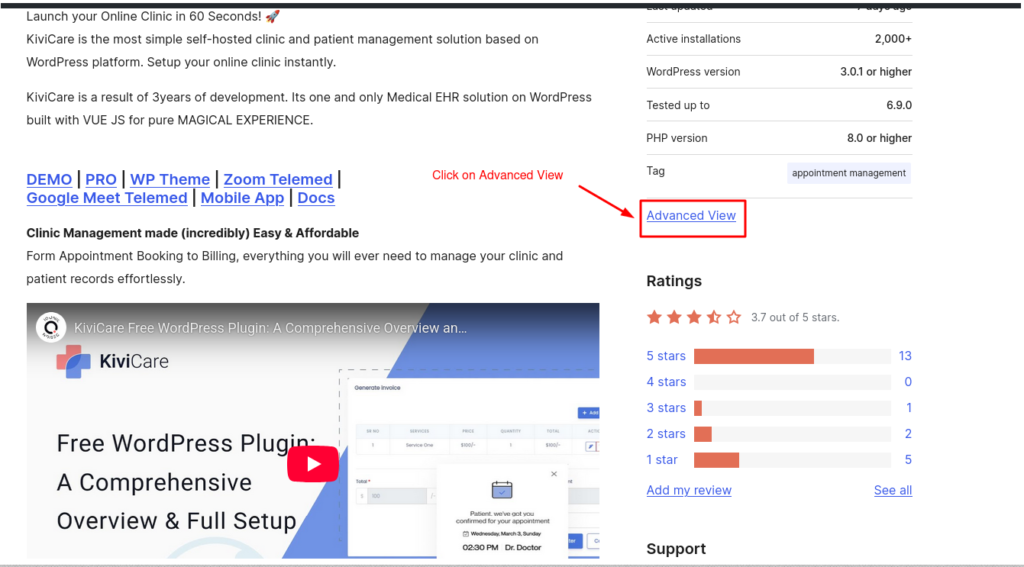Show the 4 stars reviews
This screenshot has width=1024, height=567.
[666, 382]
